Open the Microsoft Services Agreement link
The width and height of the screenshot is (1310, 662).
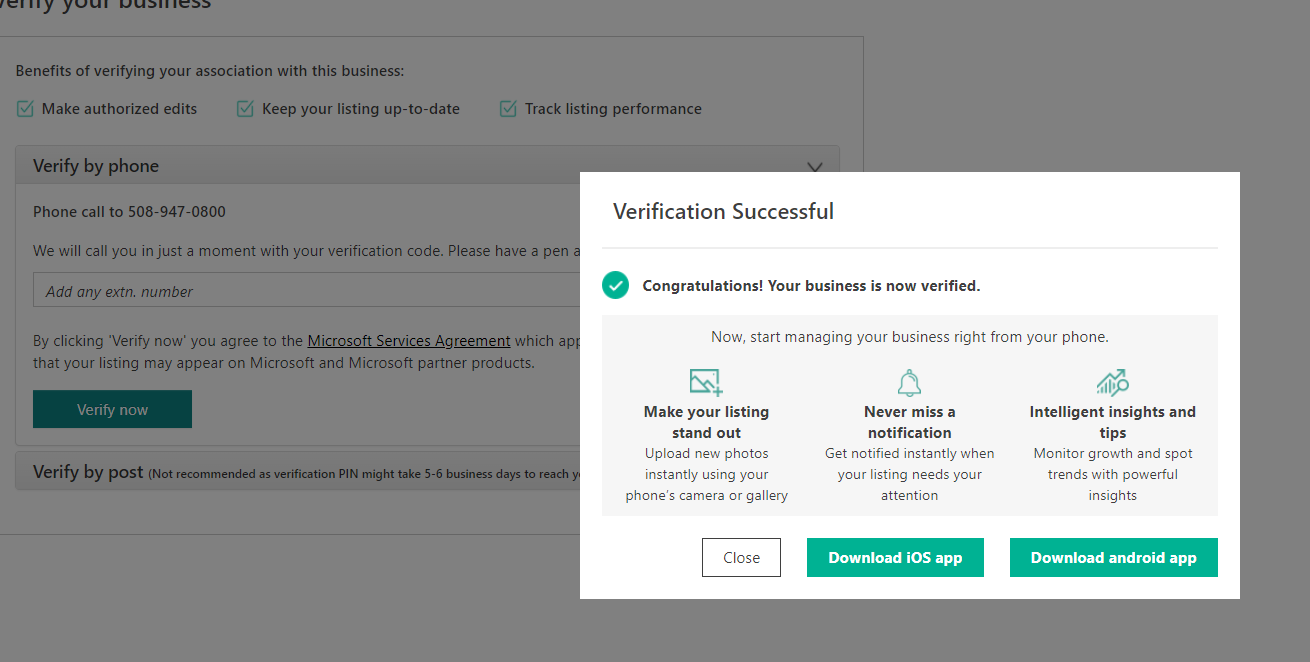[409, 341]
